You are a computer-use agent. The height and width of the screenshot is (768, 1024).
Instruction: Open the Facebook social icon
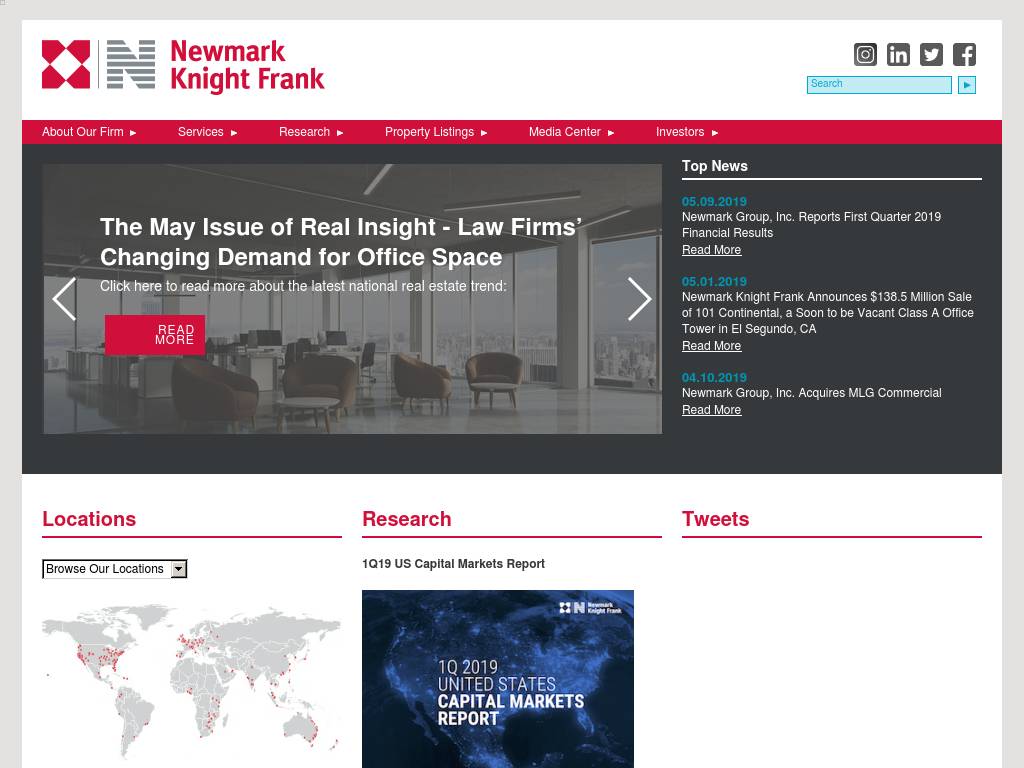(964, 54)
